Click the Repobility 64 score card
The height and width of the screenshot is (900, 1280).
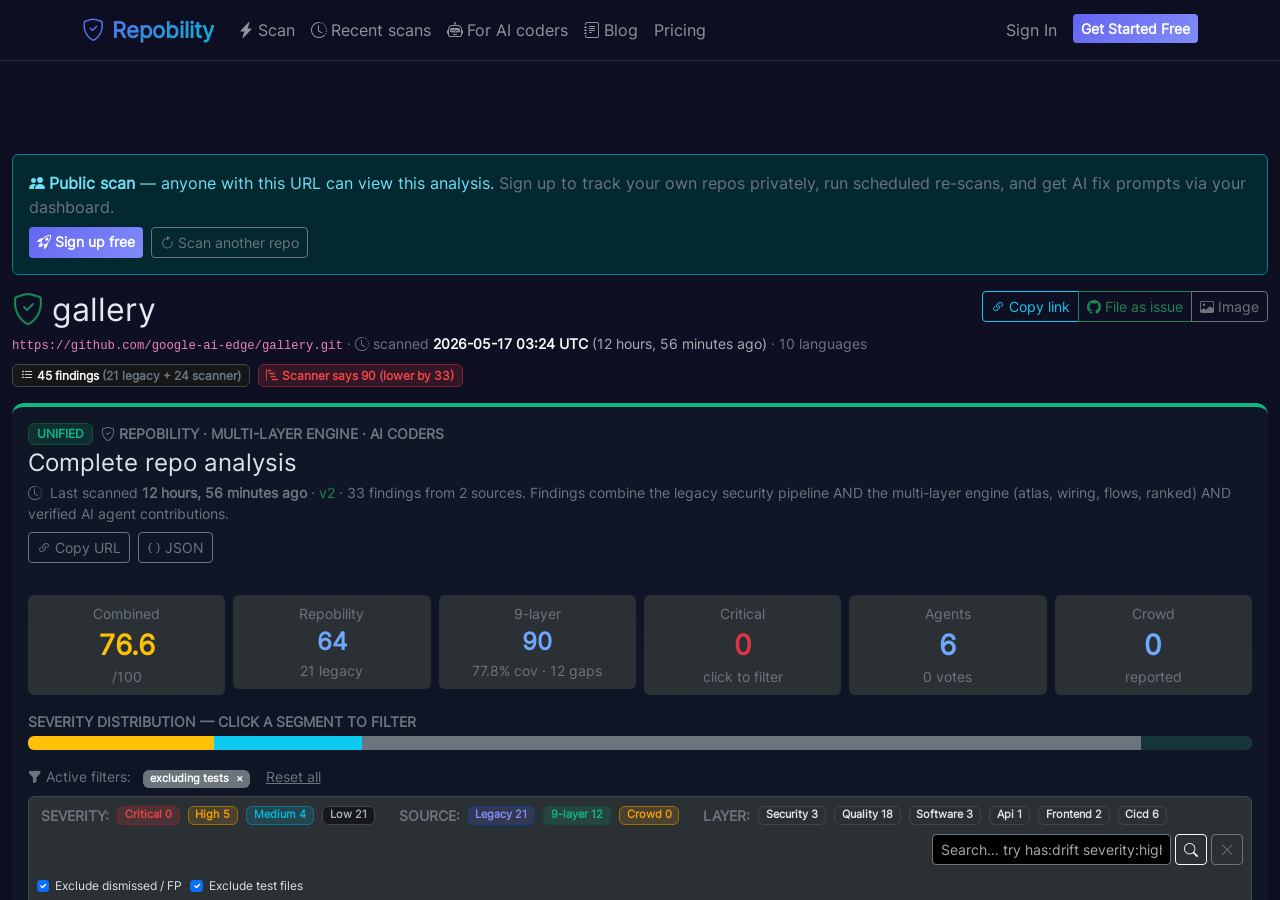pos(332,642)
